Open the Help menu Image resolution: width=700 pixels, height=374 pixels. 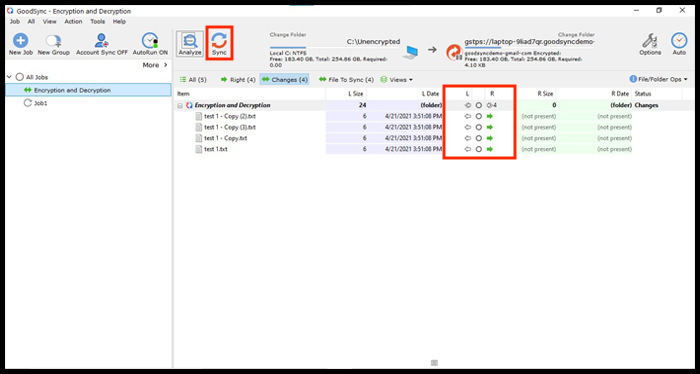119,21
